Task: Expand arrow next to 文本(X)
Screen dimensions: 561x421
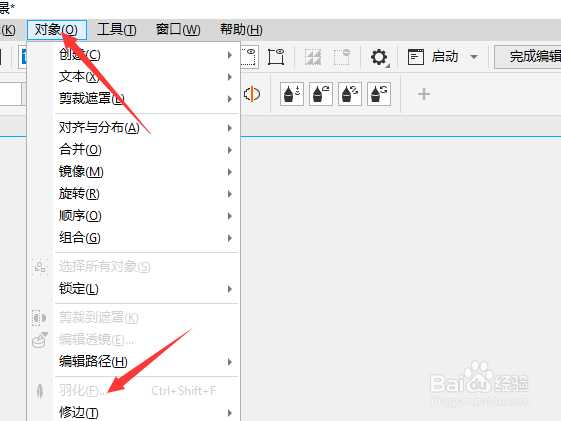Action: pyautogui.click(x=230, y=77)
